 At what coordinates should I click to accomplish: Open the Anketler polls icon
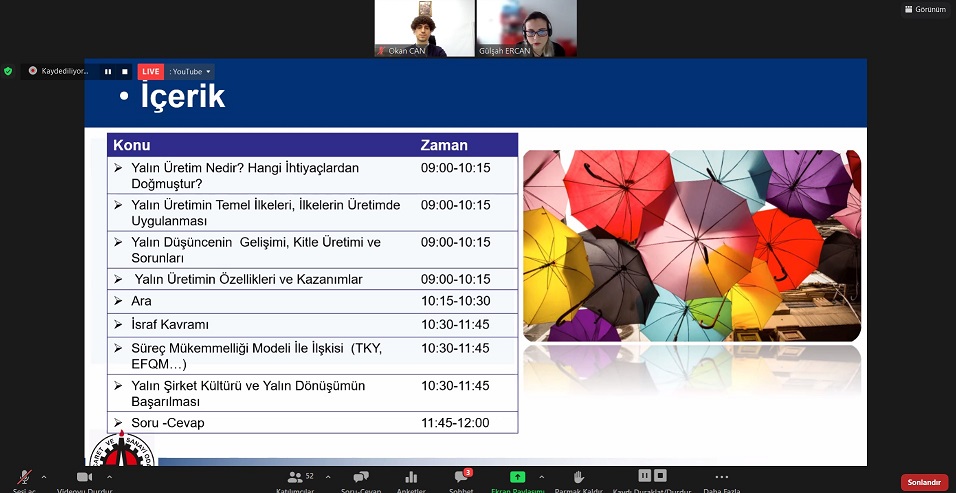pyautogui.click(x=411, y=478)
